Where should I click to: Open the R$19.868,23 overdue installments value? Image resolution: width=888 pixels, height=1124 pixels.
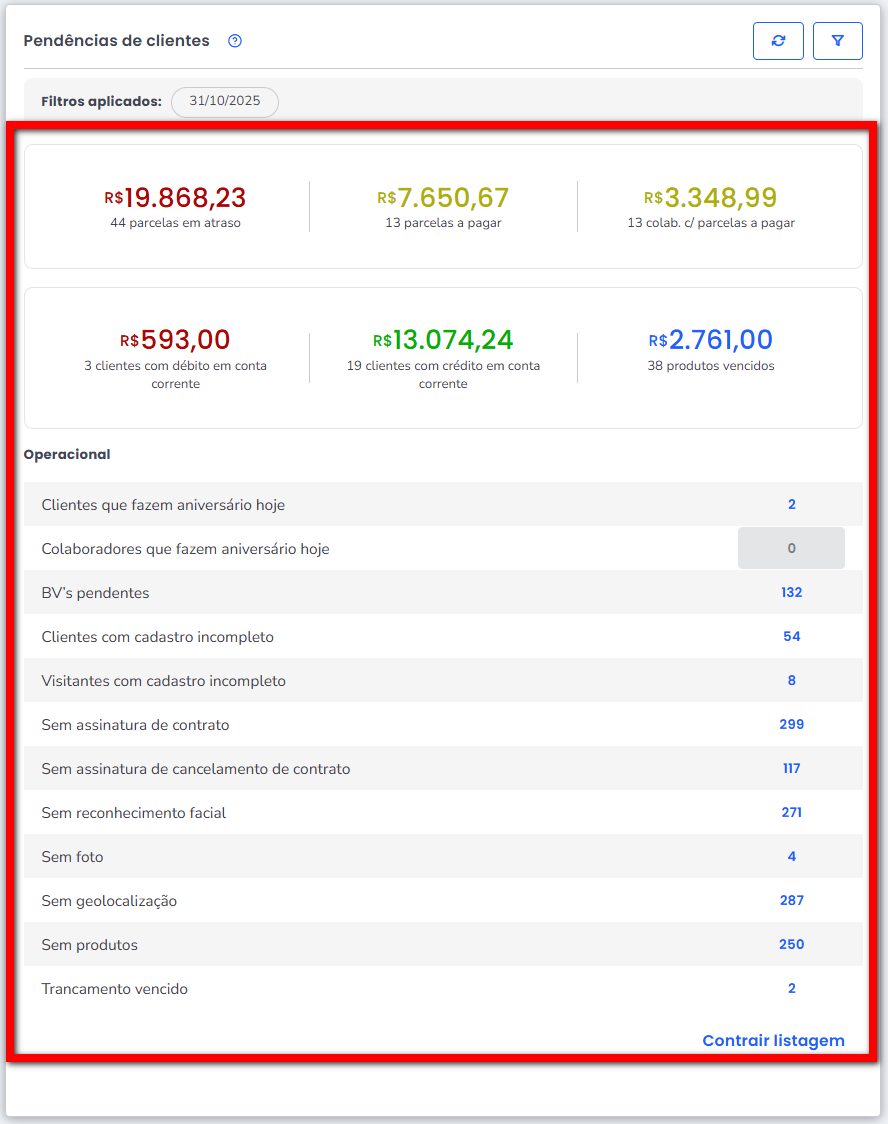175,198
